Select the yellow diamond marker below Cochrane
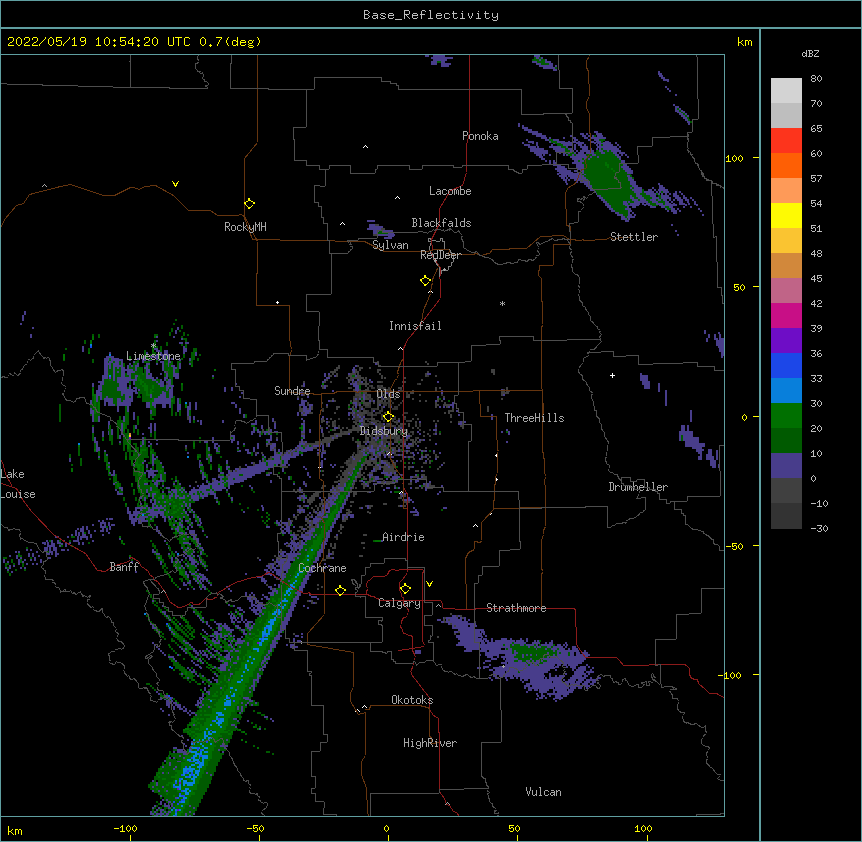 (340, 590)
